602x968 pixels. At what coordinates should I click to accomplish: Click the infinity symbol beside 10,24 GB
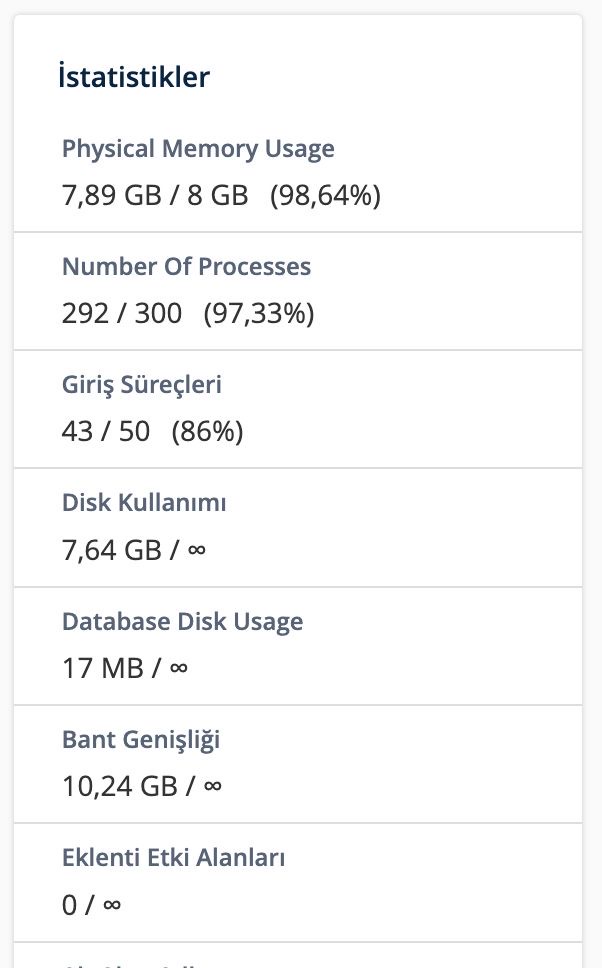point(212,785)
